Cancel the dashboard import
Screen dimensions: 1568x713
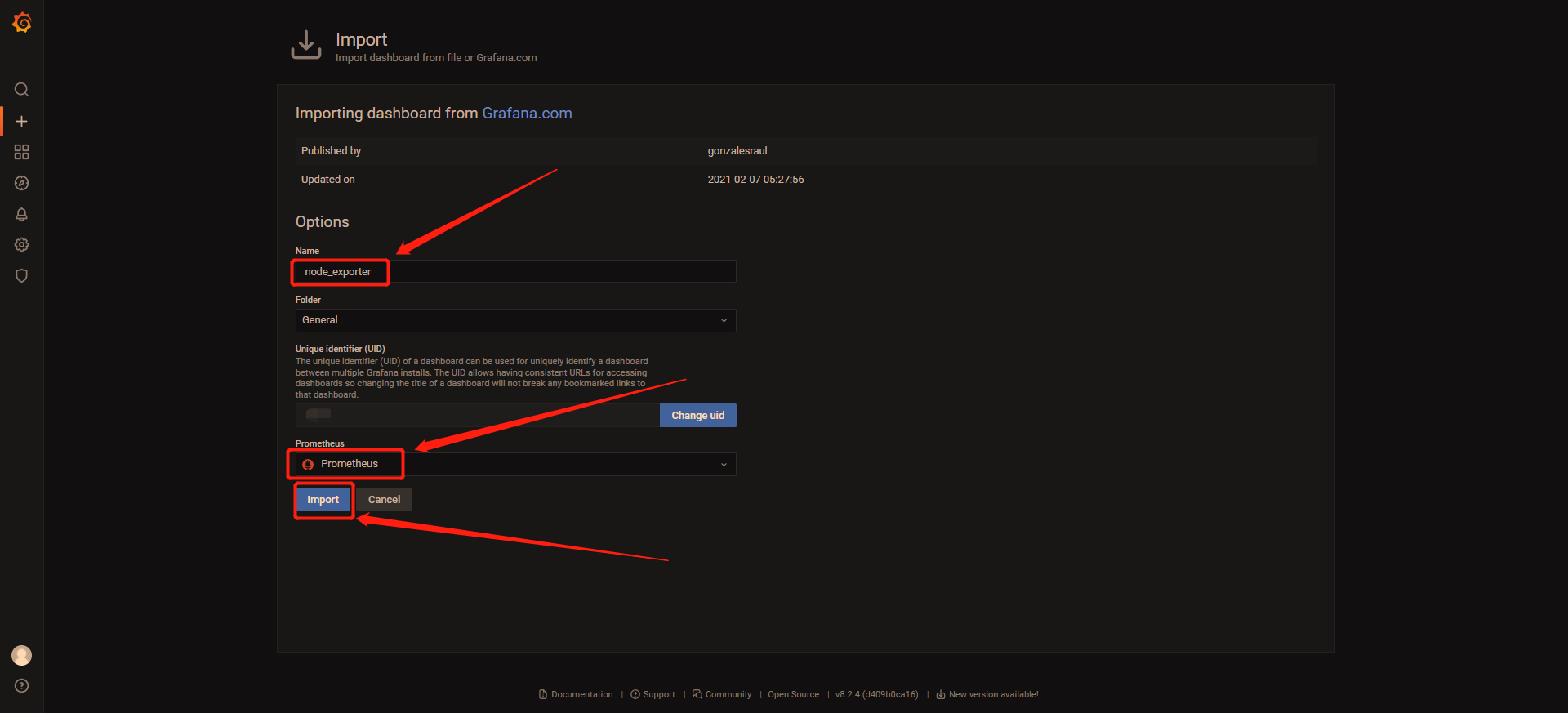(x=384, y=500)
